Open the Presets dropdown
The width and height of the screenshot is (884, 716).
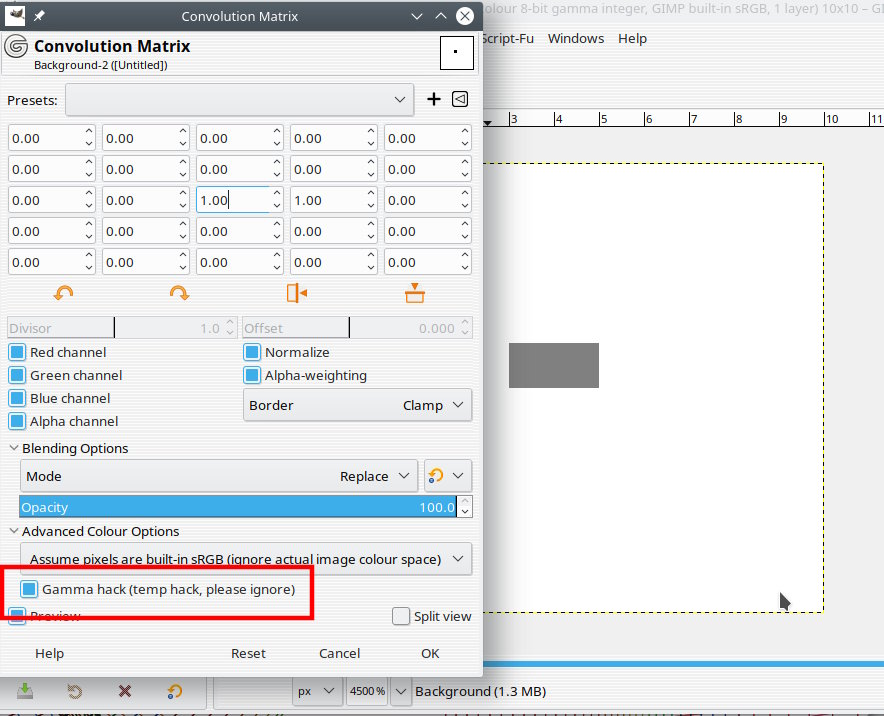pos(240,100)
